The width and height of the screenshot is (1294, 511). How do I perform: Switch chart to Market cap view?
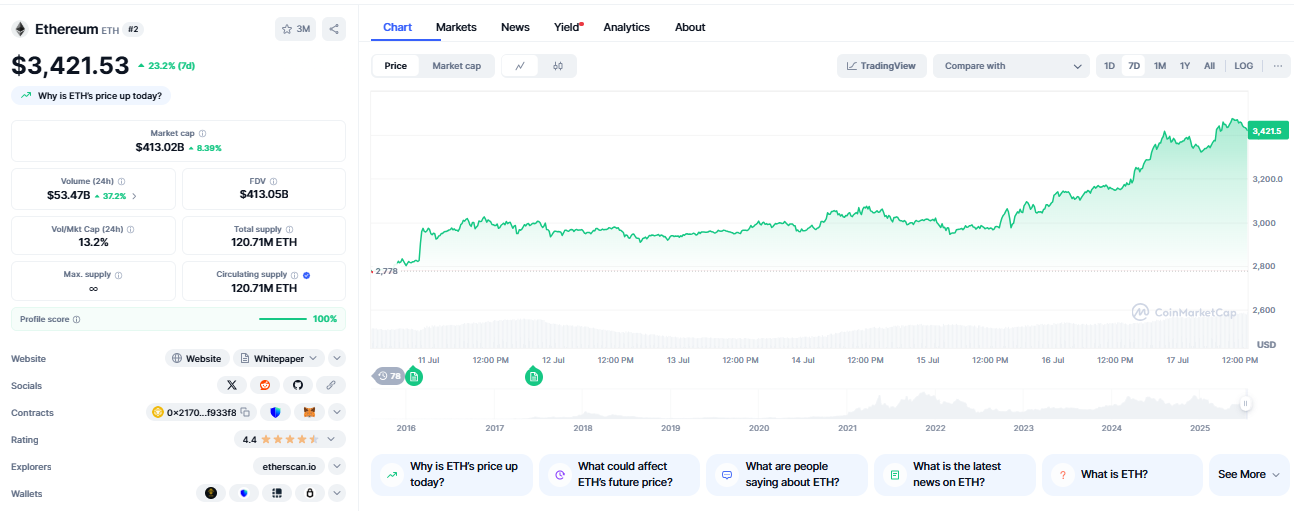click(x=456, y=66)
